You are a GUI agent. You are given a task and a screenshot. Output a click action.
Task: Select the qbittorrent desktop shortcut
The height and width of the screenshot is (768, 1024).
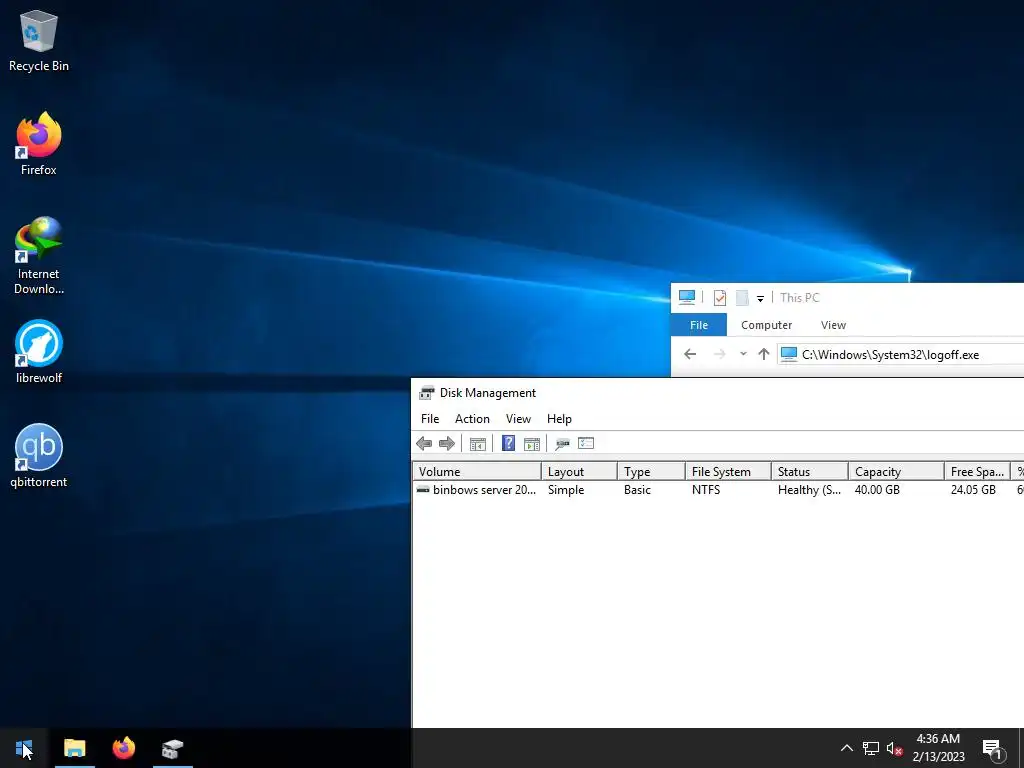(39, 456)
